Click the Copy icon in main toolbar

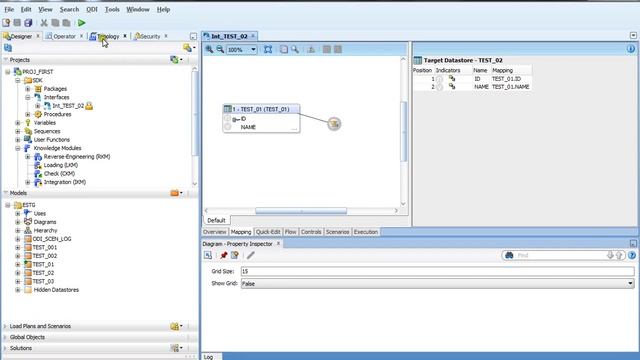55,23
